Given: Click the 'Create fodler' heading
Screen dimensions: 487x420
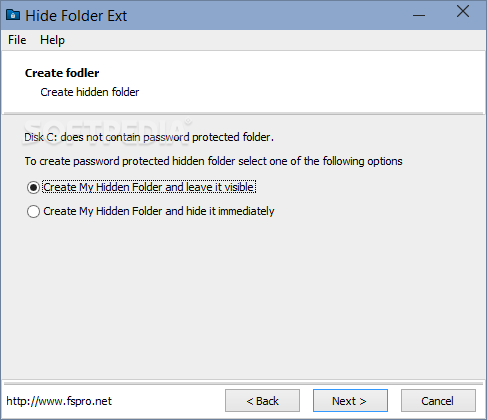Looking at the screenshot, I should coord(62,73).
